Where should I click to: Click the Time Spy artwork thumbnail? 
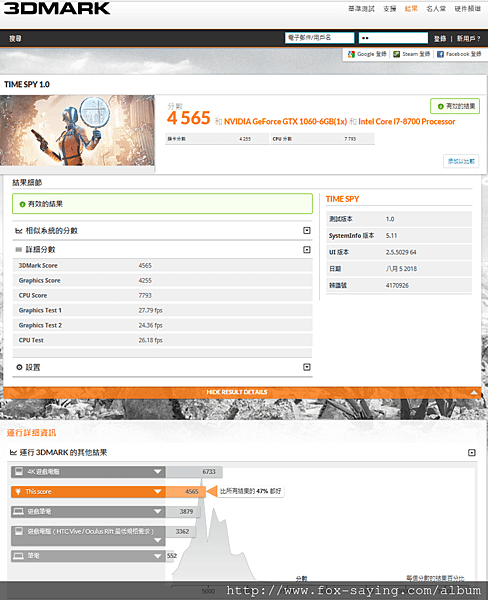click(x=77, y=130)
